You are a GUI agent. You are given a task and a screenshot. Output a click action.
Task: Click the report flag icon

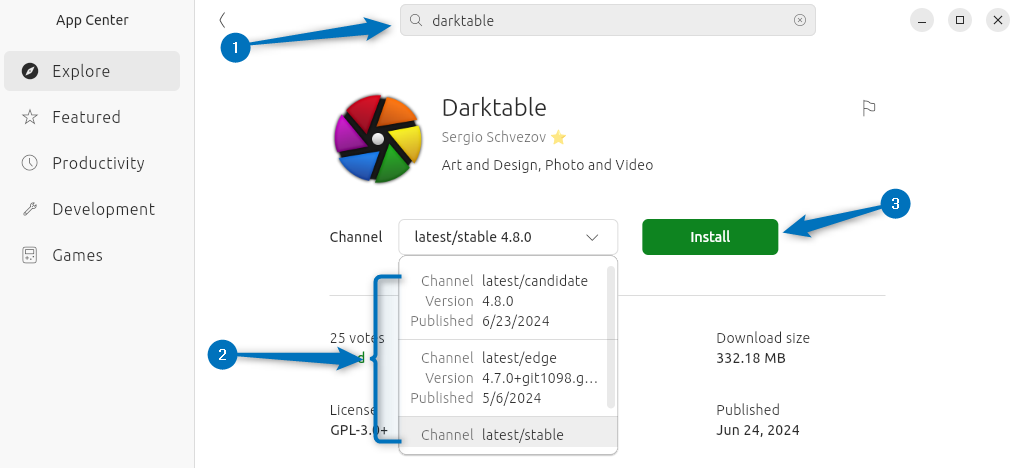pos(869,108)
